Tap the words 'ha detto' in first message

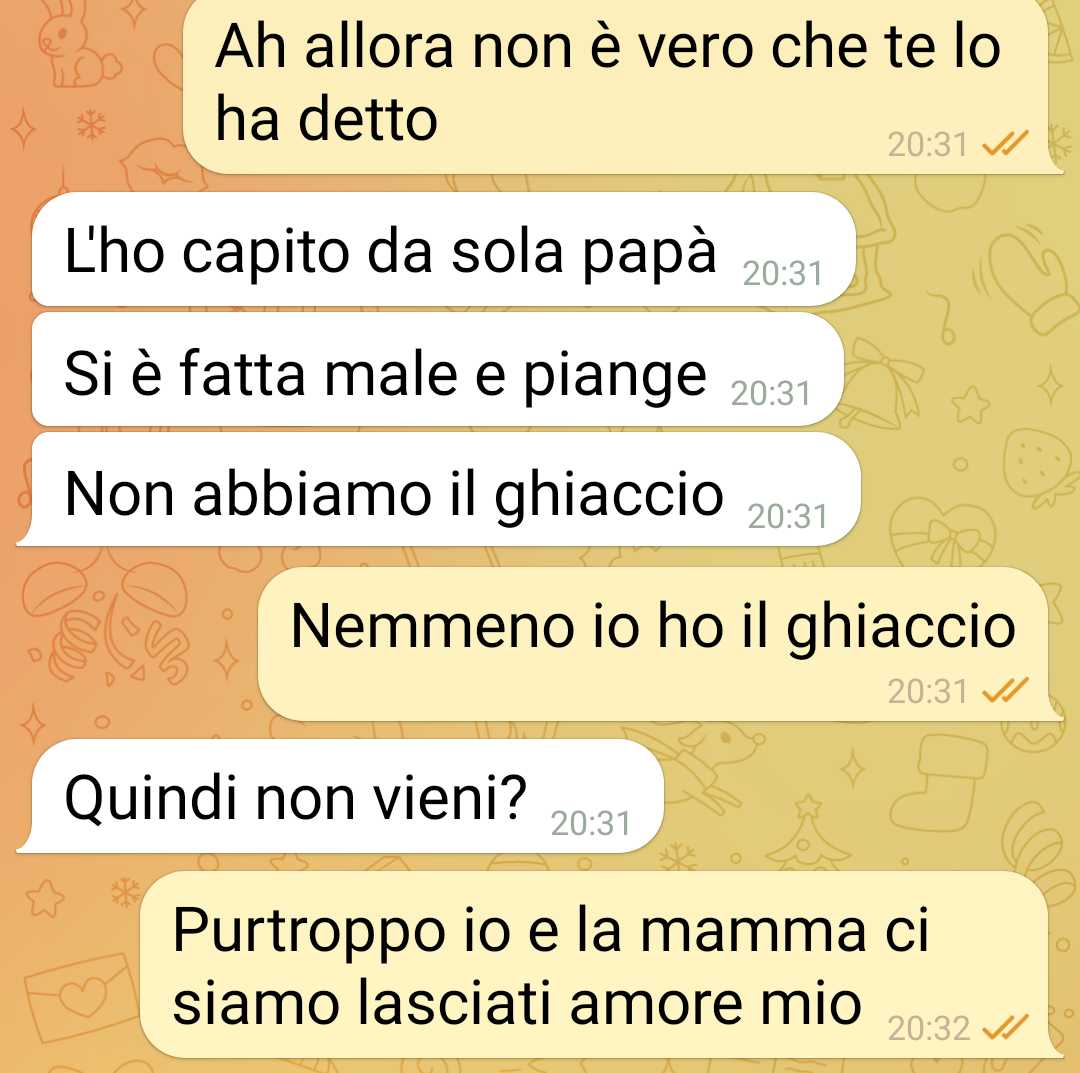tap(326, 119)
